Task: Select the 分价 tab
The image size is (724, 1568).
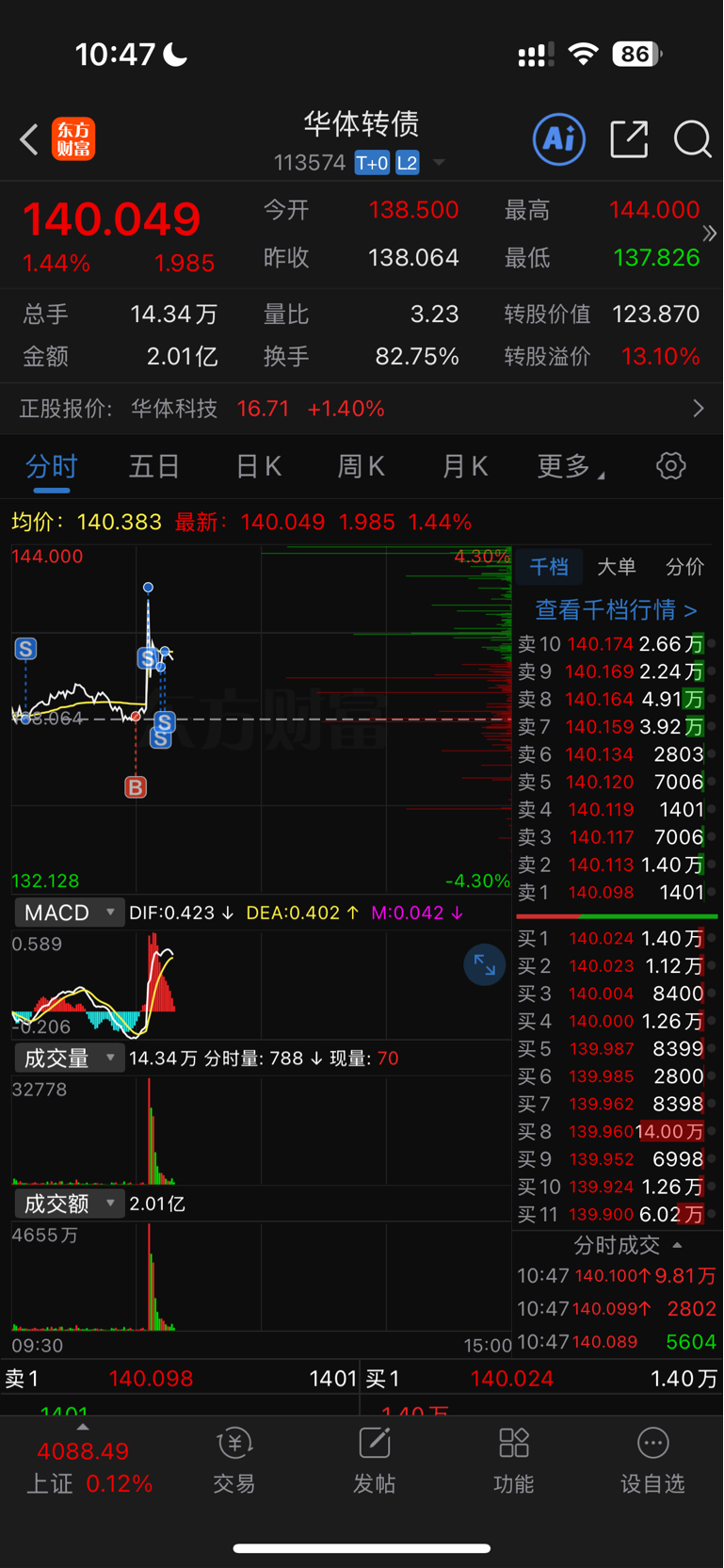Action: (684, 567)
